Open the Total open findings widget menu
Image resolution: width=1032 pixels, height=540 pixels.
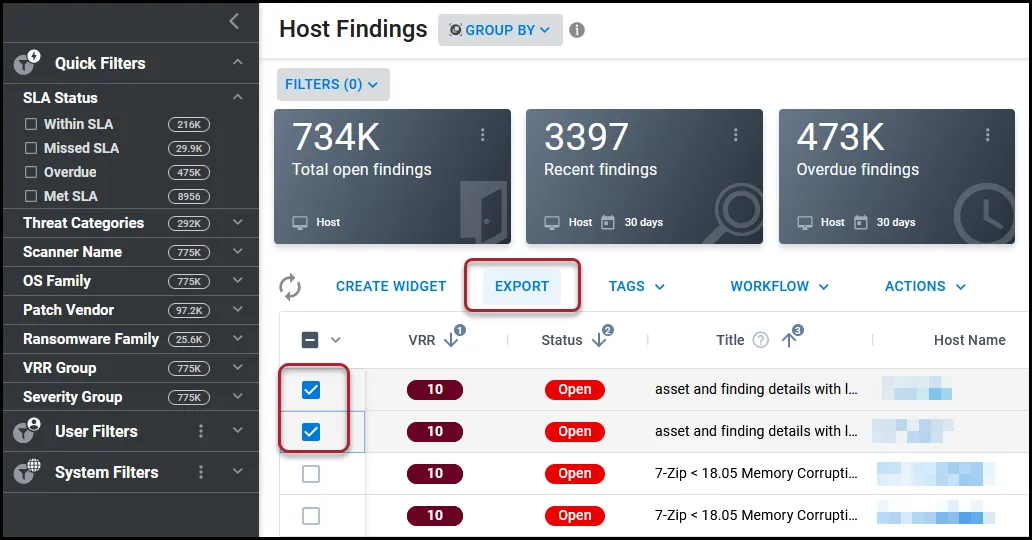[x=482, y=134]
